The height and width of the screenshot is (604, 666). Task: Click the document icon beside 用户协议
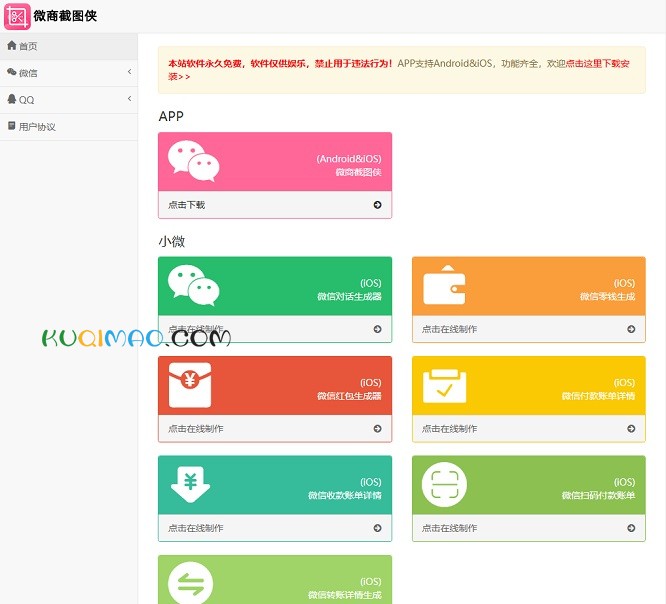[x=12, y=126]
